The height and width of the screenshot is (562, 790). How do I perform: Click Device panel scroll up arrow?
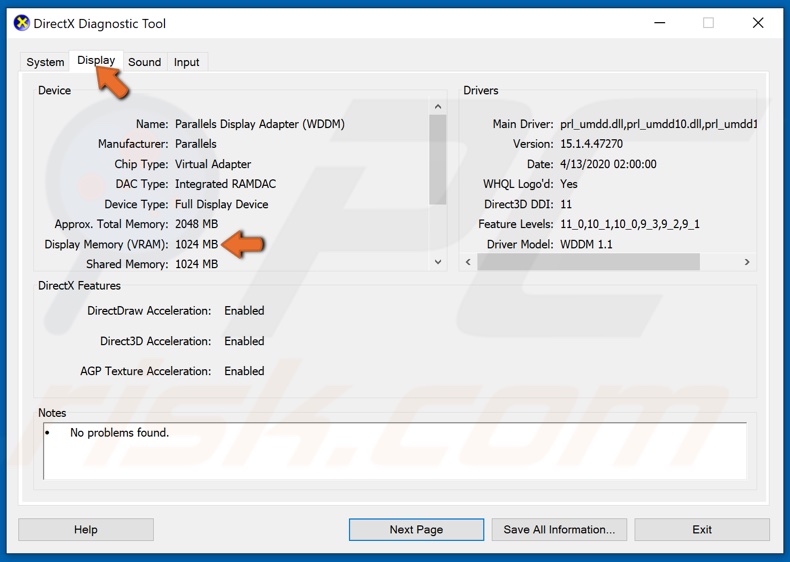tap(438, 106)
